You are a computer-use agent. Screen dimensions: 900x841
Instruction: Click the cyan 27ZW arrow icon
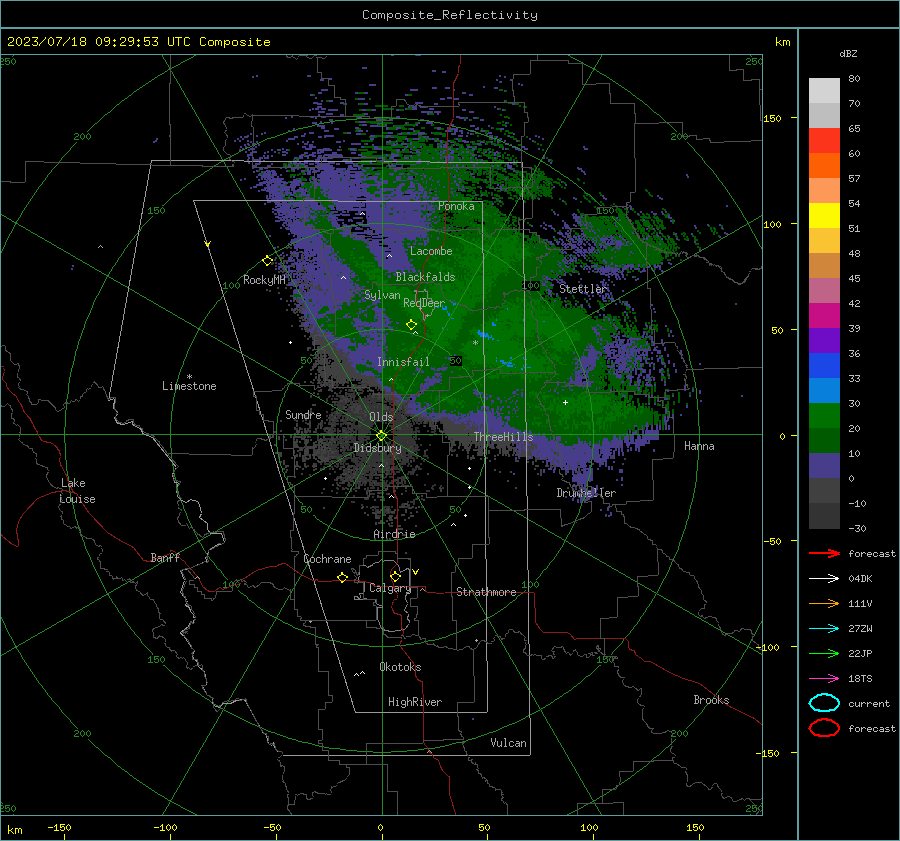tap(824, 628)
